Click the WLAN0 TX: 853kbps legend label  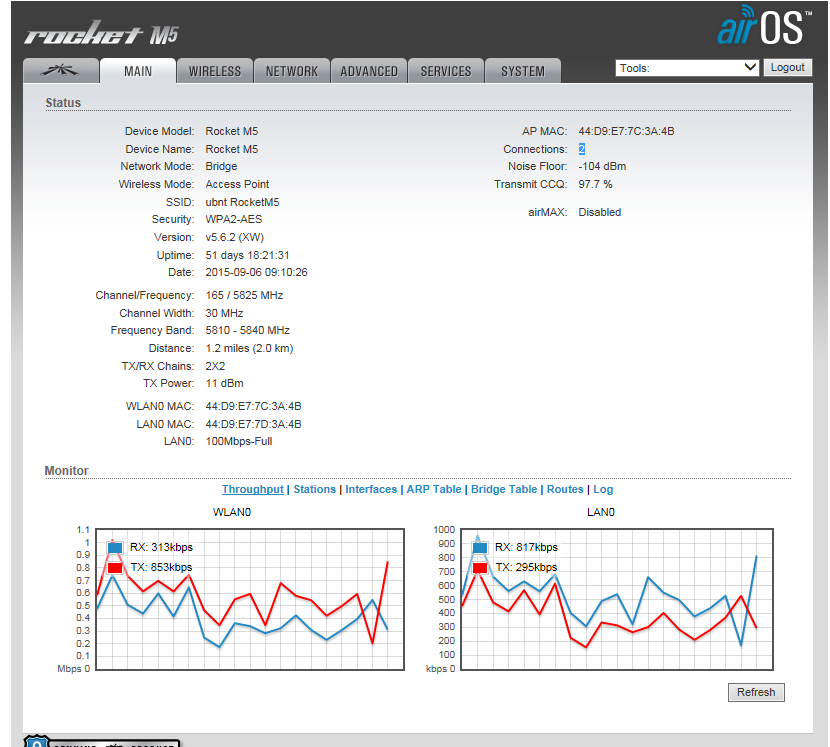click(161, 568)
